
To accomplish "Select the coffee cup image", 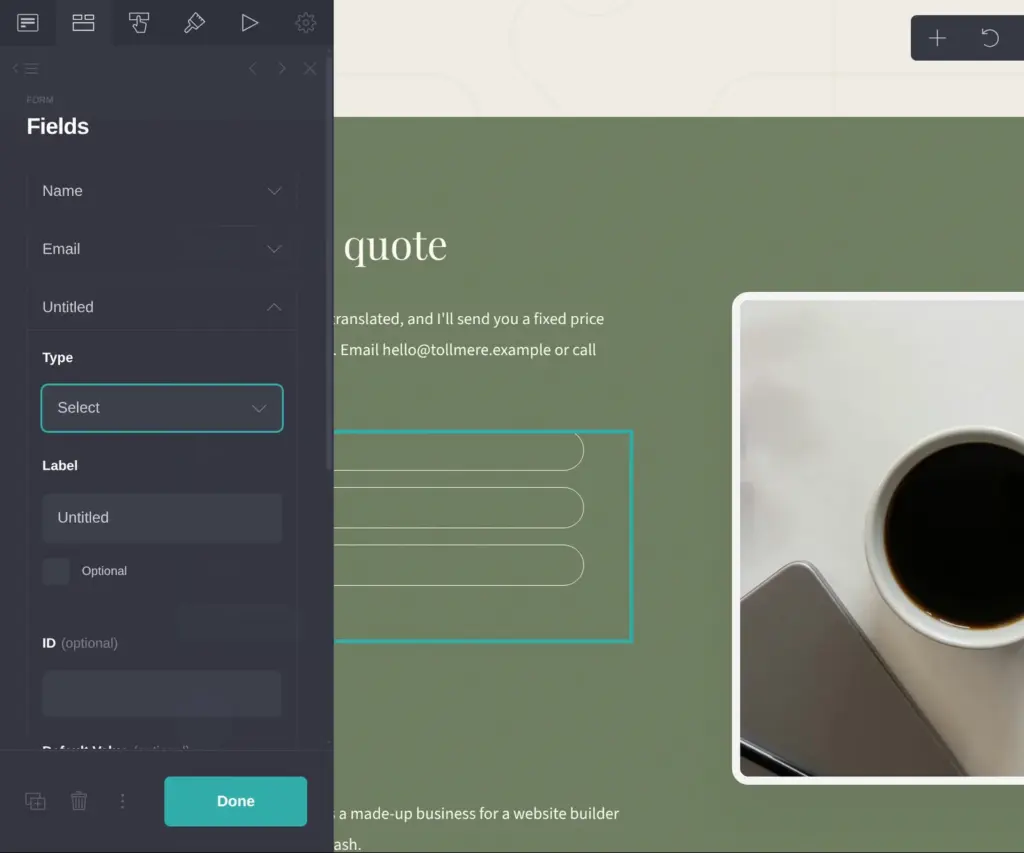I will click(x=878, y=538).
